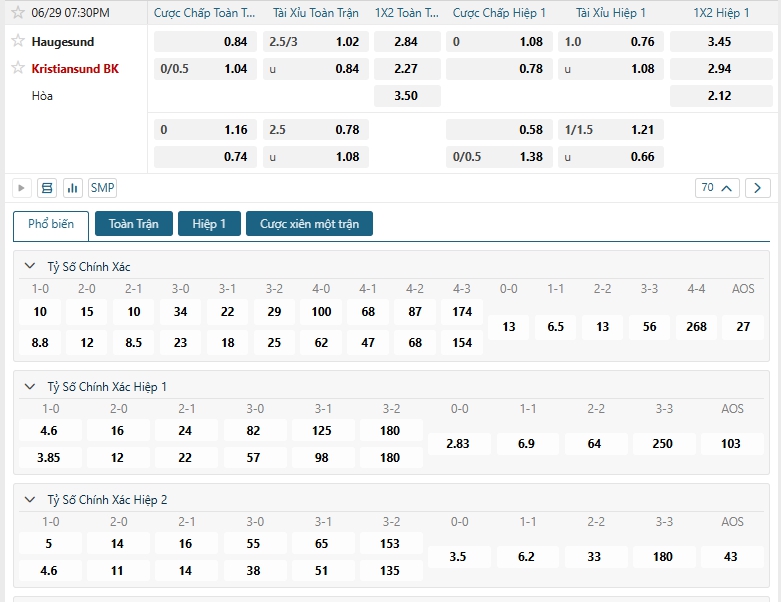Collapse the 70 markets counter
The width and height of the screenshot is (781, 602).
click(717, 188)
